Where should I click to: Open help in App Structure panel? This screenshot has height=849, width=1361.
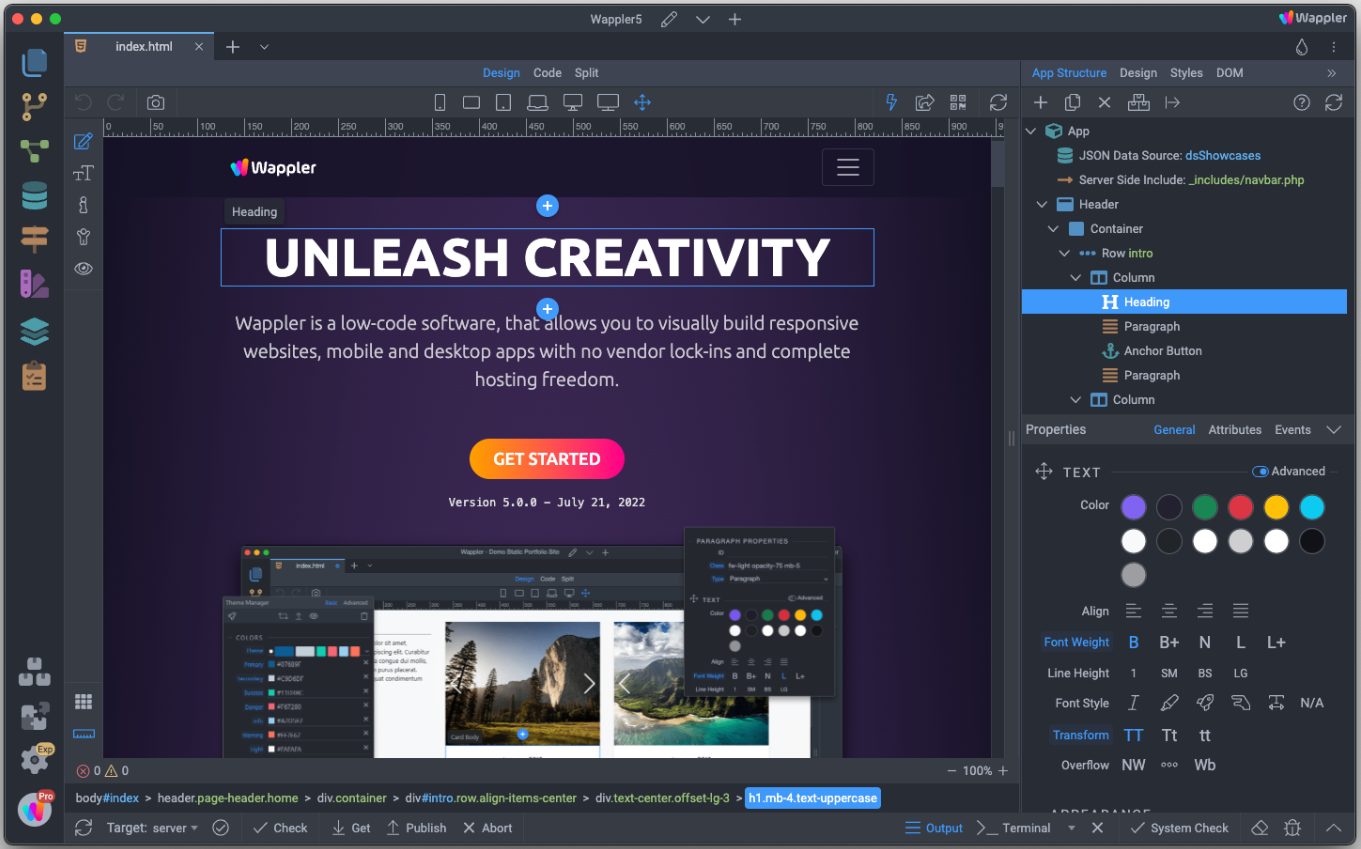pos(1301,102)
